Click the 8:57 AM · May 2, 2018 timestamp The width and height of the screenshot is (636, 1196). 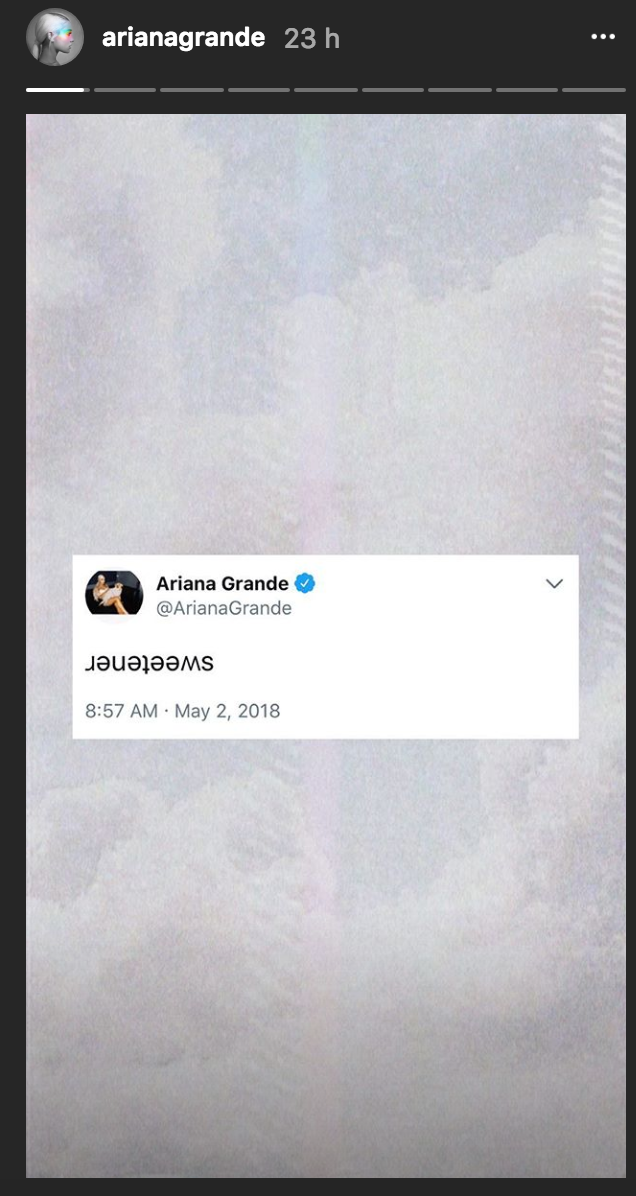[x=182, y=711]
